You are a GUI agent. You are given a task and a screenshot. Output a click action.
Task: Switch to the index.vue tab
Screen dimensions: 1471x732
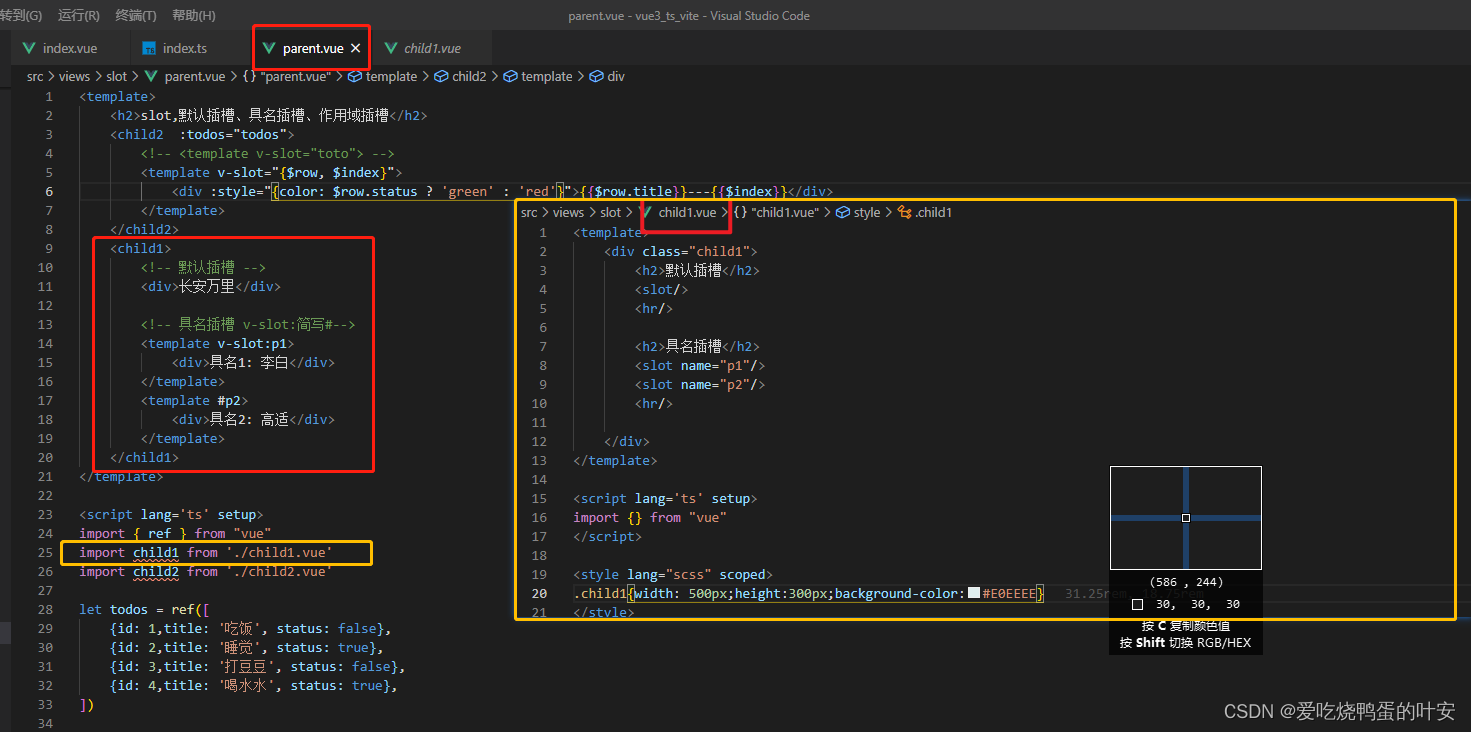[71, 48]
